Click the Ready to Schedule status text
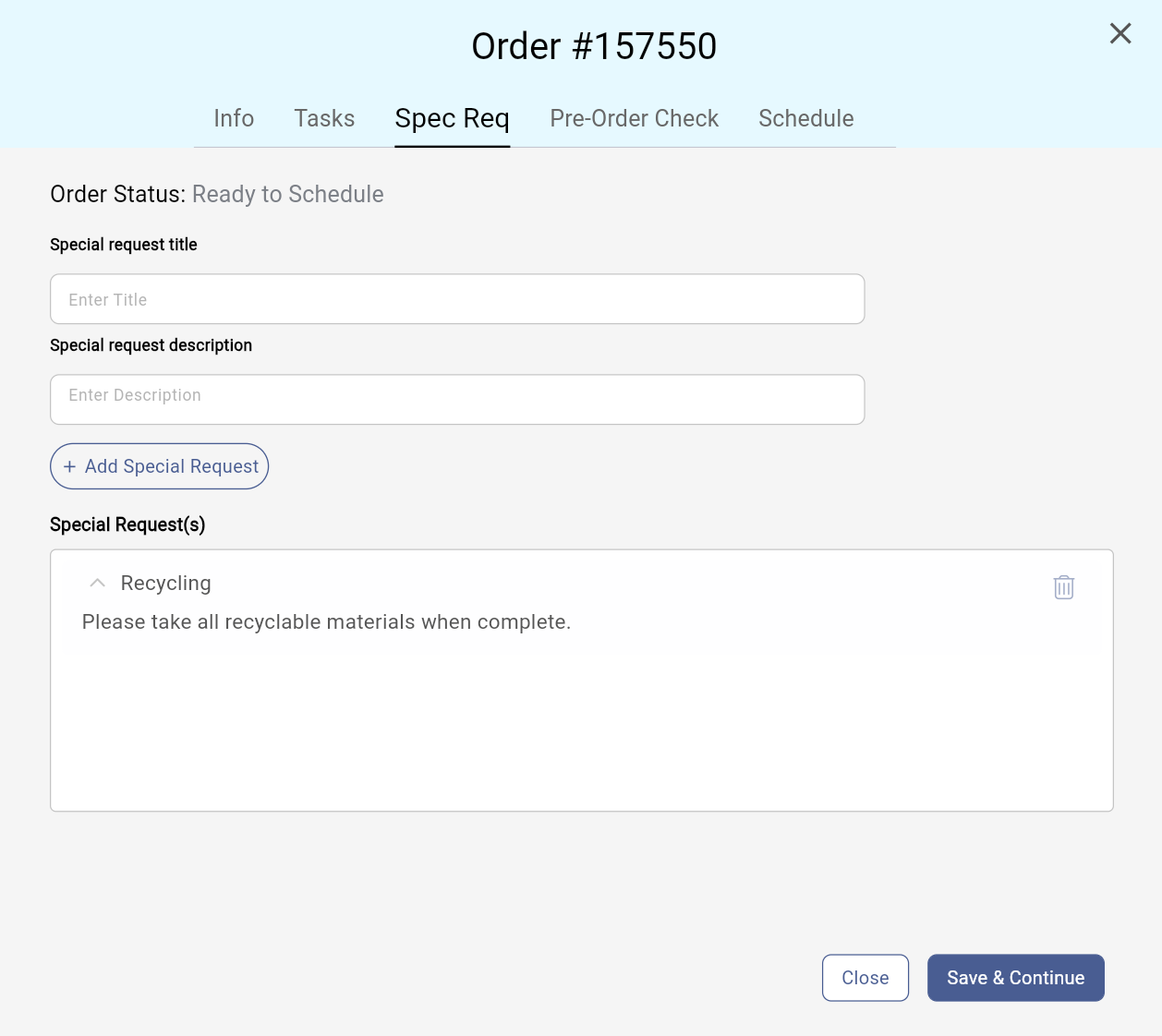1162x1036 pixels. pyautogui.click(x=288, y=194)
